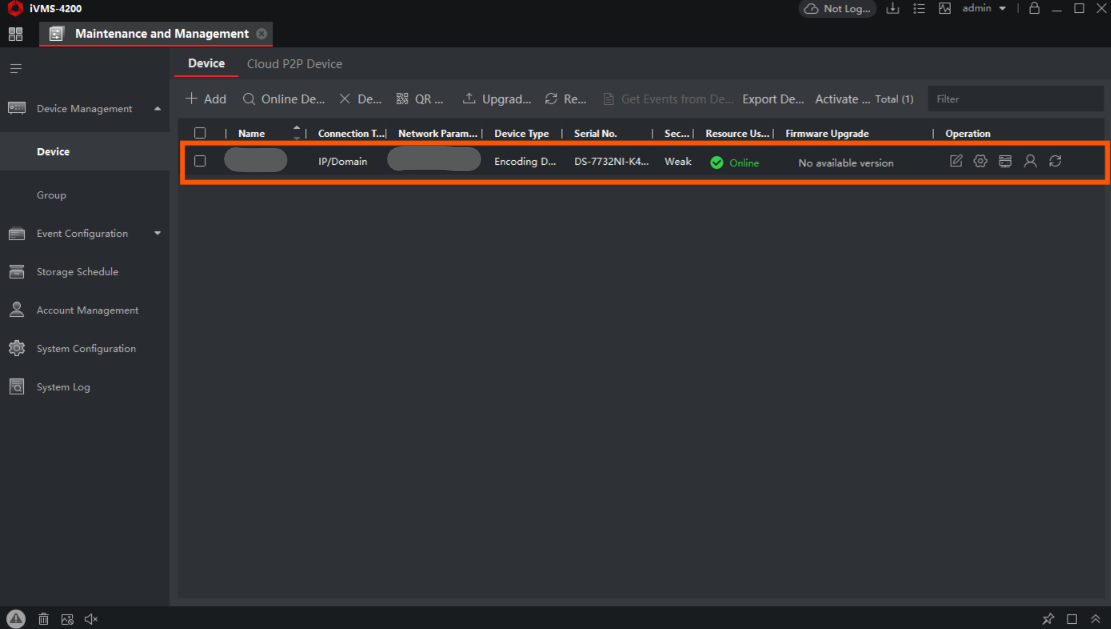Open Account Management in the sidebar
This screenshot has height=629, width=1111.
tap(85, 310)
